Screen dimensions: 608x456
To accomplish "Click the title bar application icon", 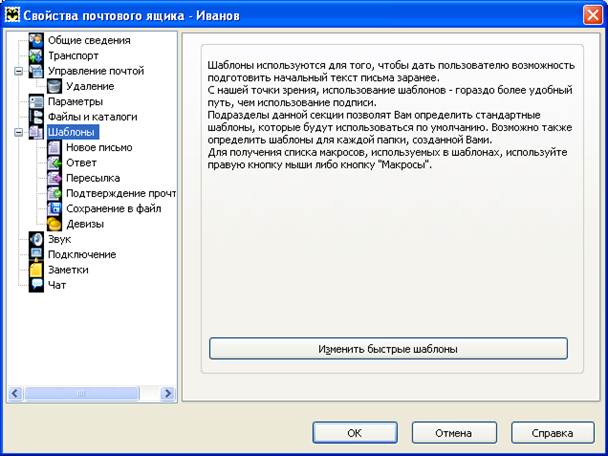I will [x=12, y=16].
